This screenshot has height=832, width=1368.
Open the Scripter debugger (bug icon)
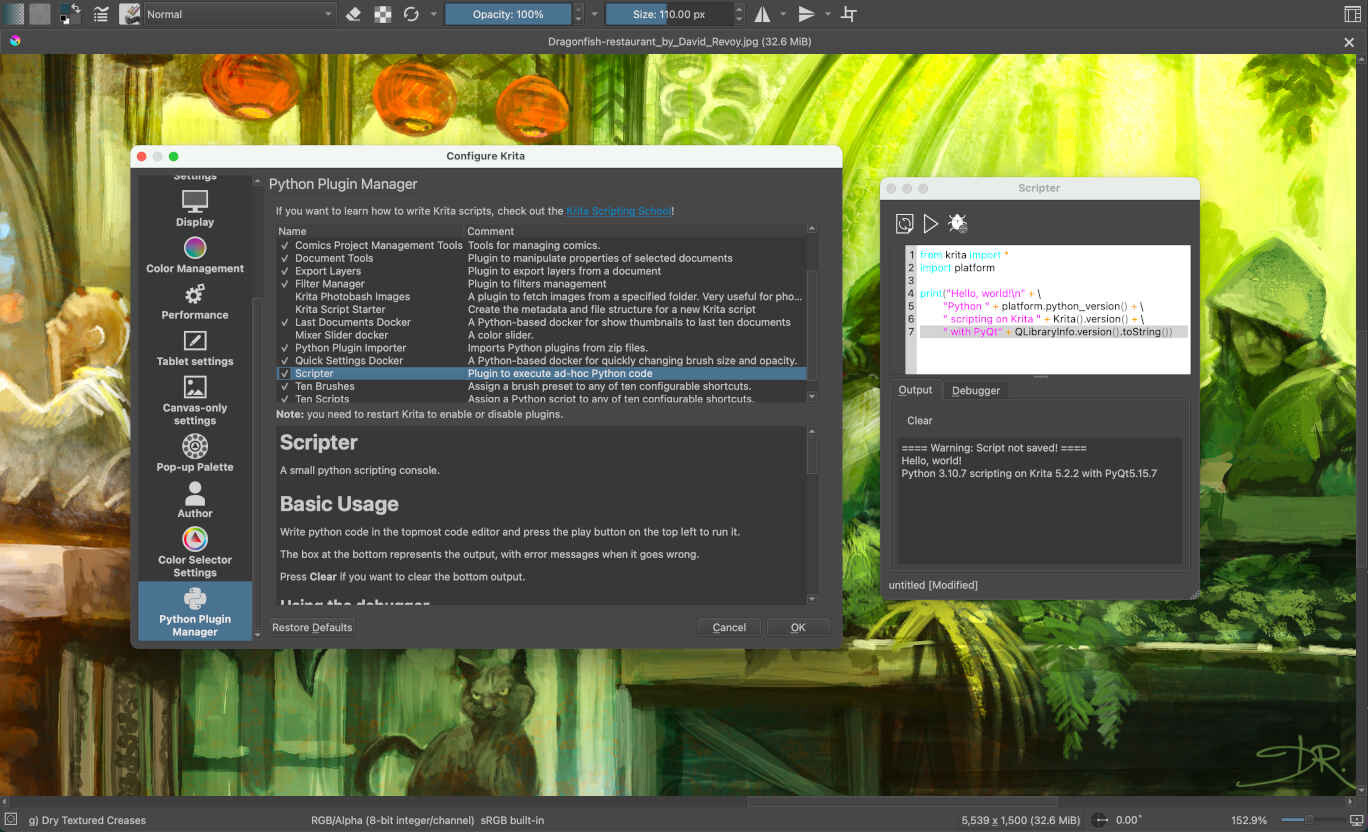[957, 223]
